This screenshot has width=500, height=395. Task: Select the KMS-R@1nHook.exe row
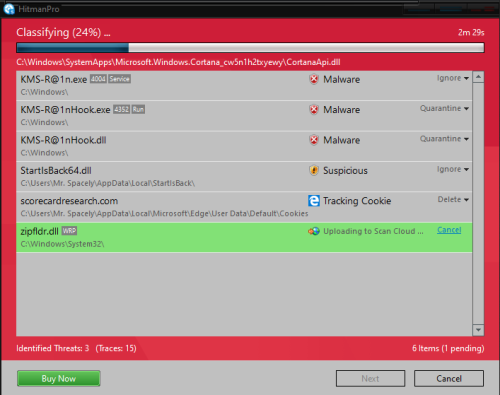244,116
